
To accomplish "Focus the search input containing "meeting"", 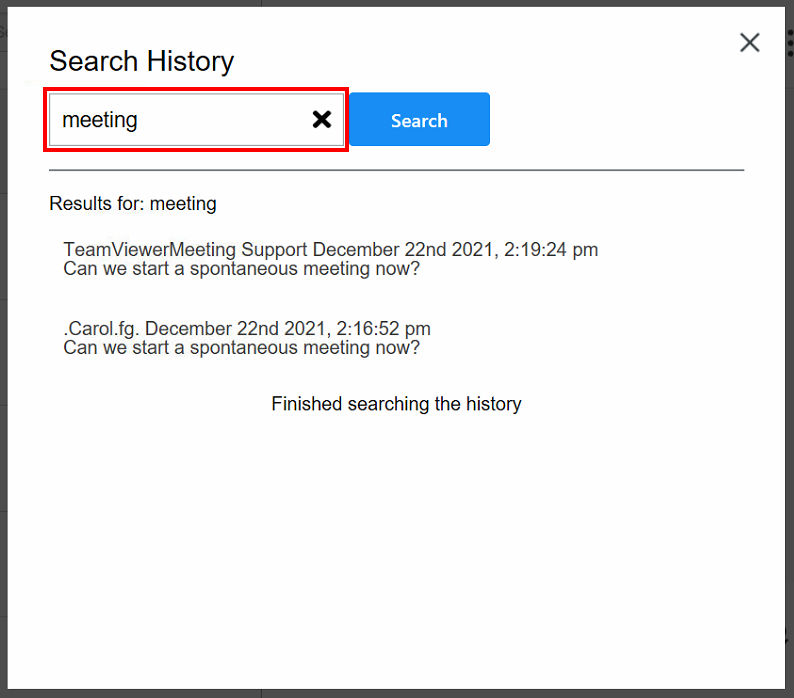I will pos(196,120).
